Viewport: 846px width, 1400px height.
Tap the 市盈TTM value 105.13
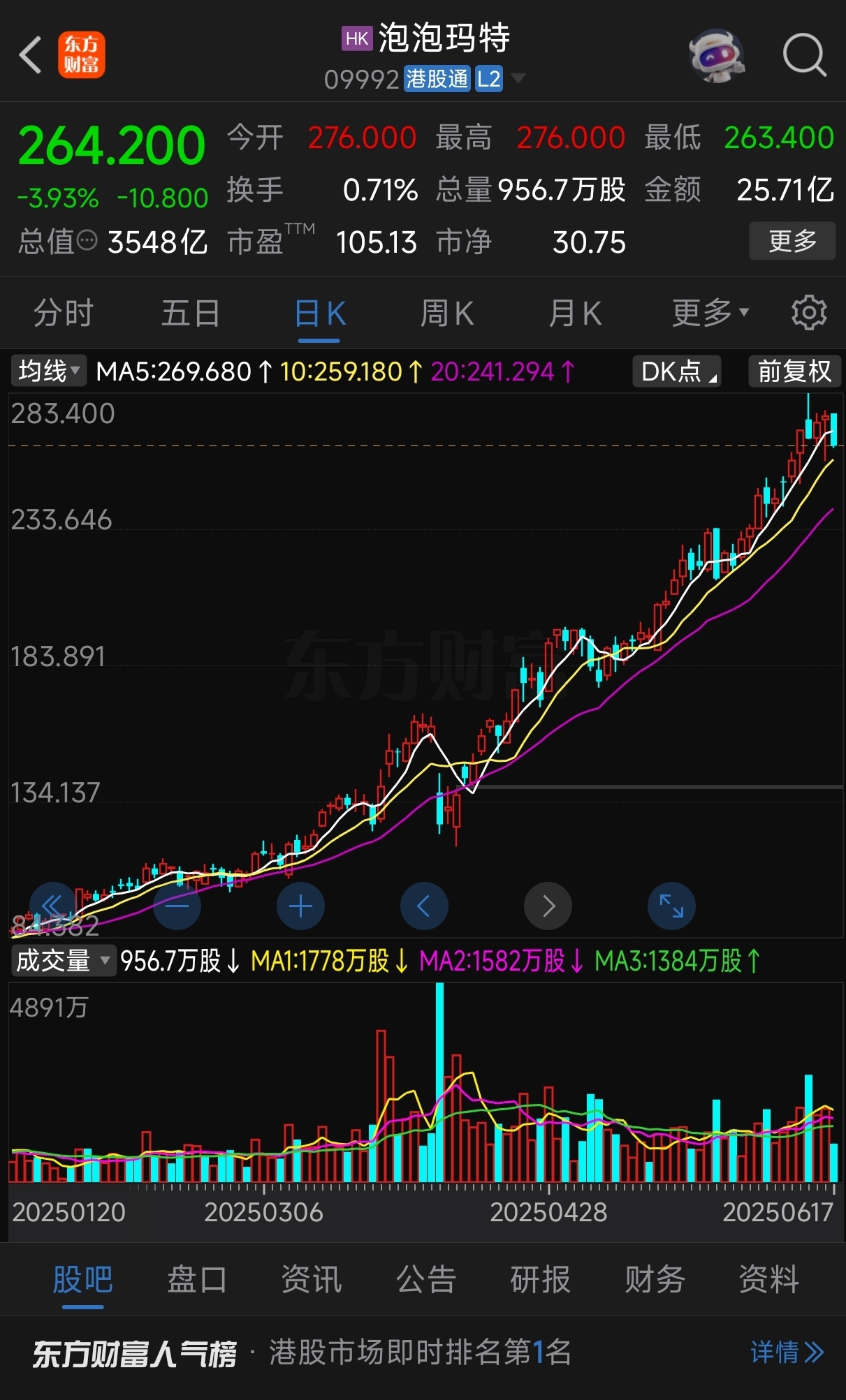pos(377,242)
